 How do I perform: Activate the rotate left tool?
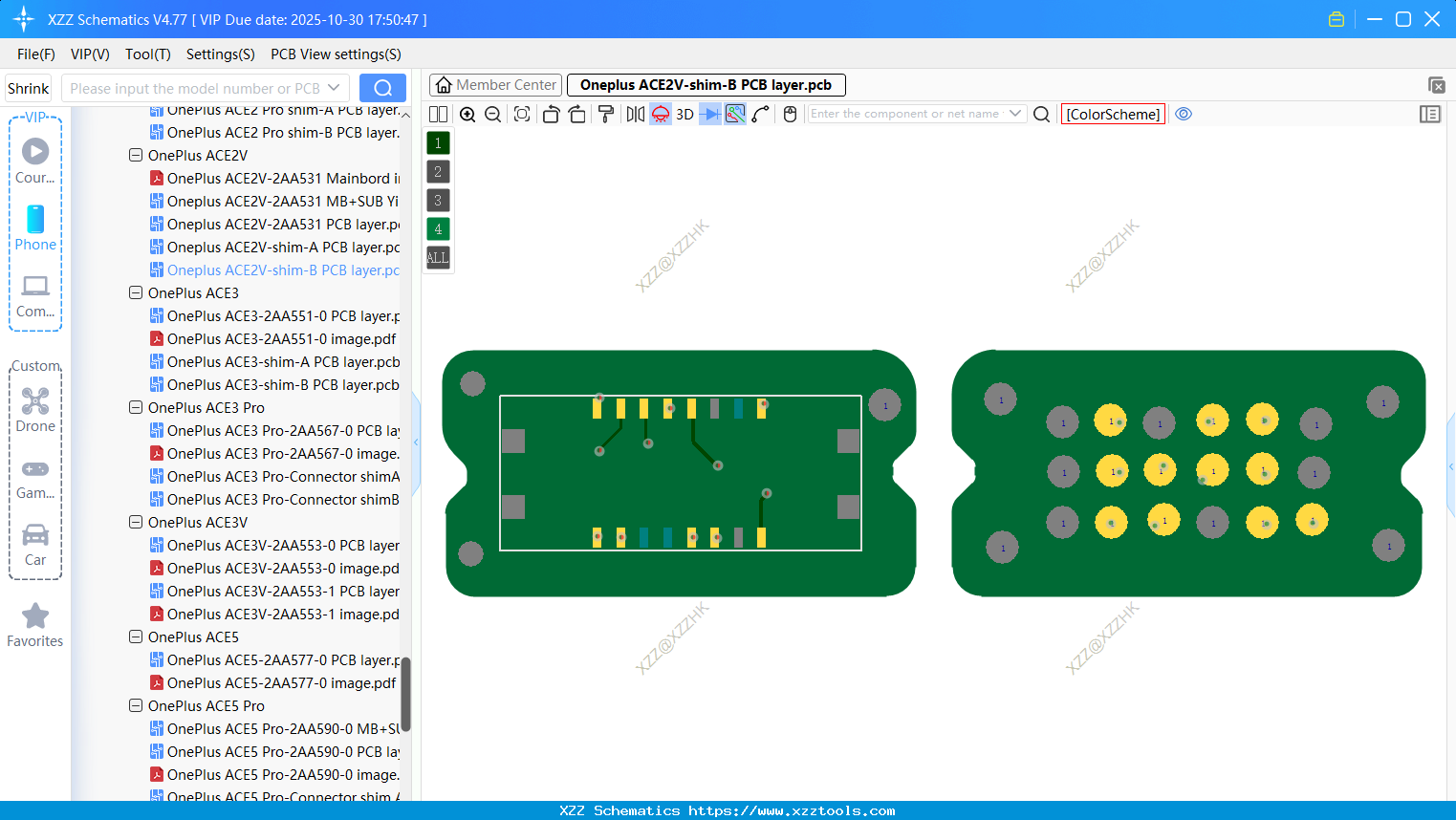pos(551,114)
